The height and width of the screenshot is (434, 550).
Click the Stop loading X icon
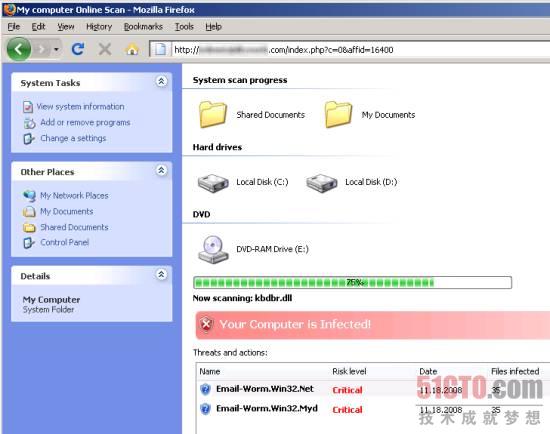pos(105,49)
